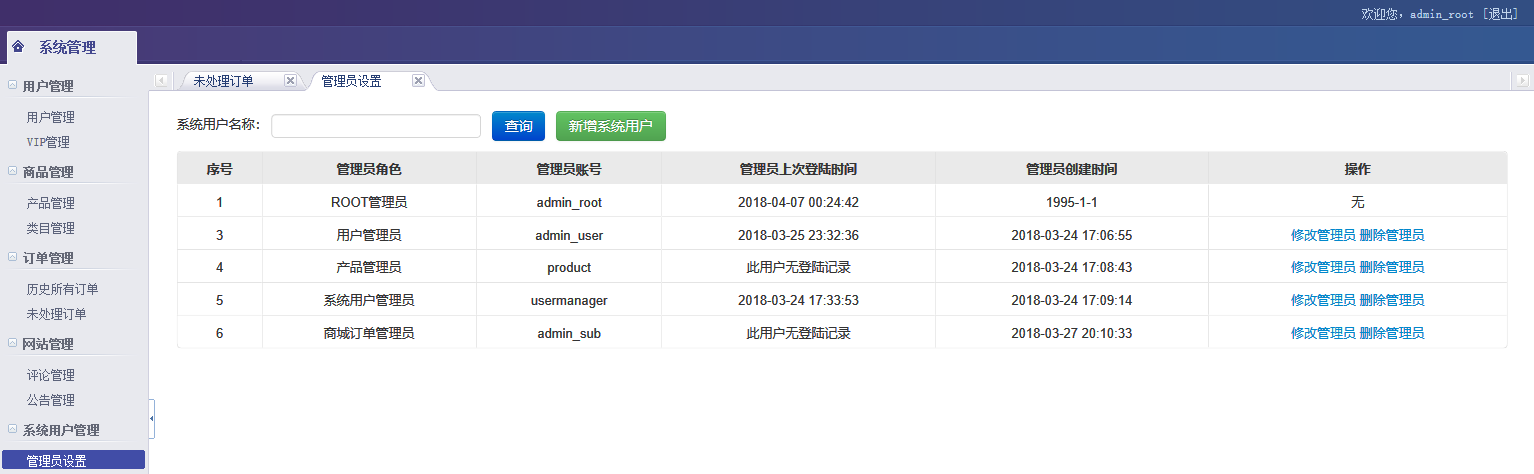Image resolution: width=1534 pixels, height=474 pixels.
Task: Collapse the 系统用户管理 sidebar section
Action: coord(12,430)
